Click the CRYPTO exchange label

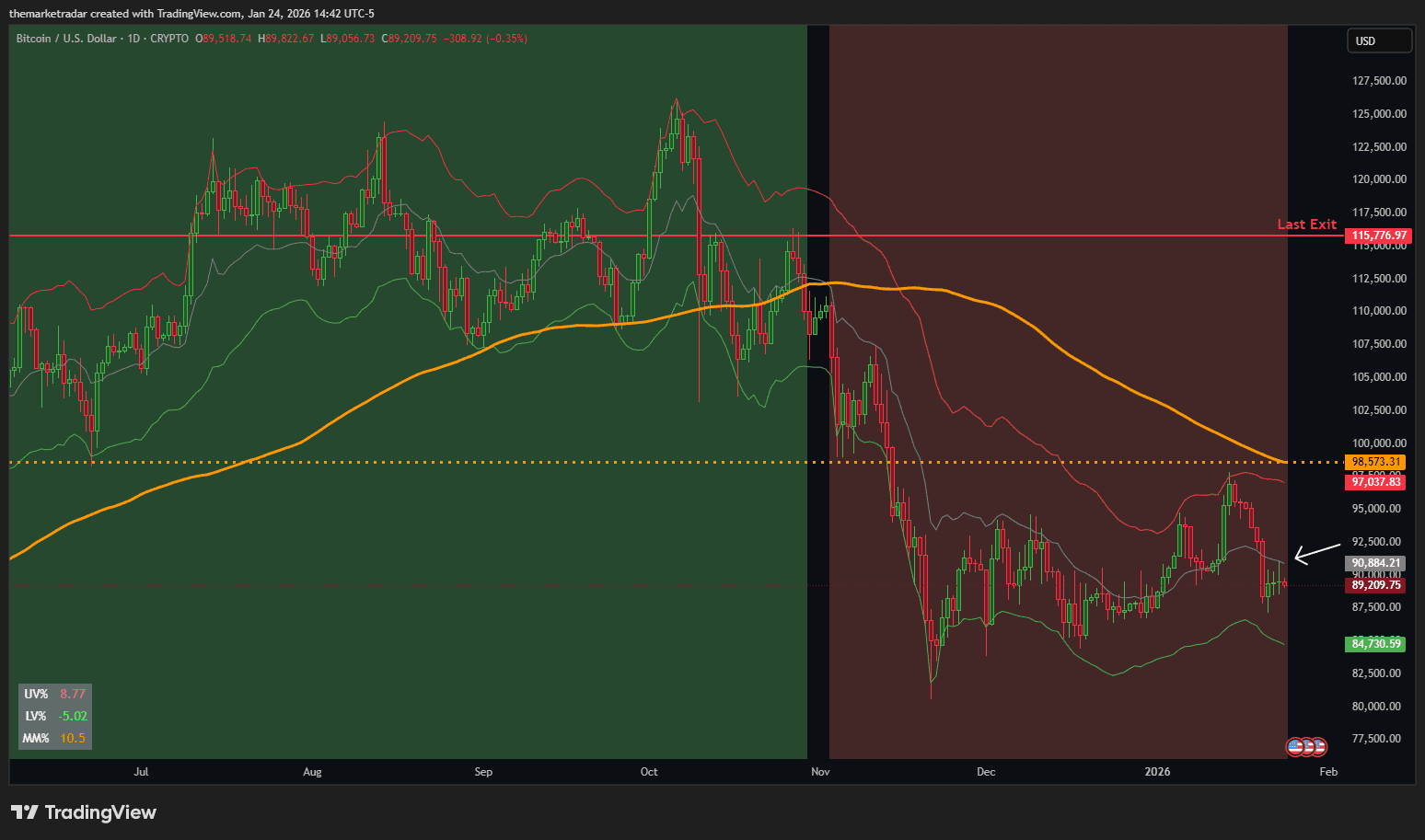coord(170,38)
